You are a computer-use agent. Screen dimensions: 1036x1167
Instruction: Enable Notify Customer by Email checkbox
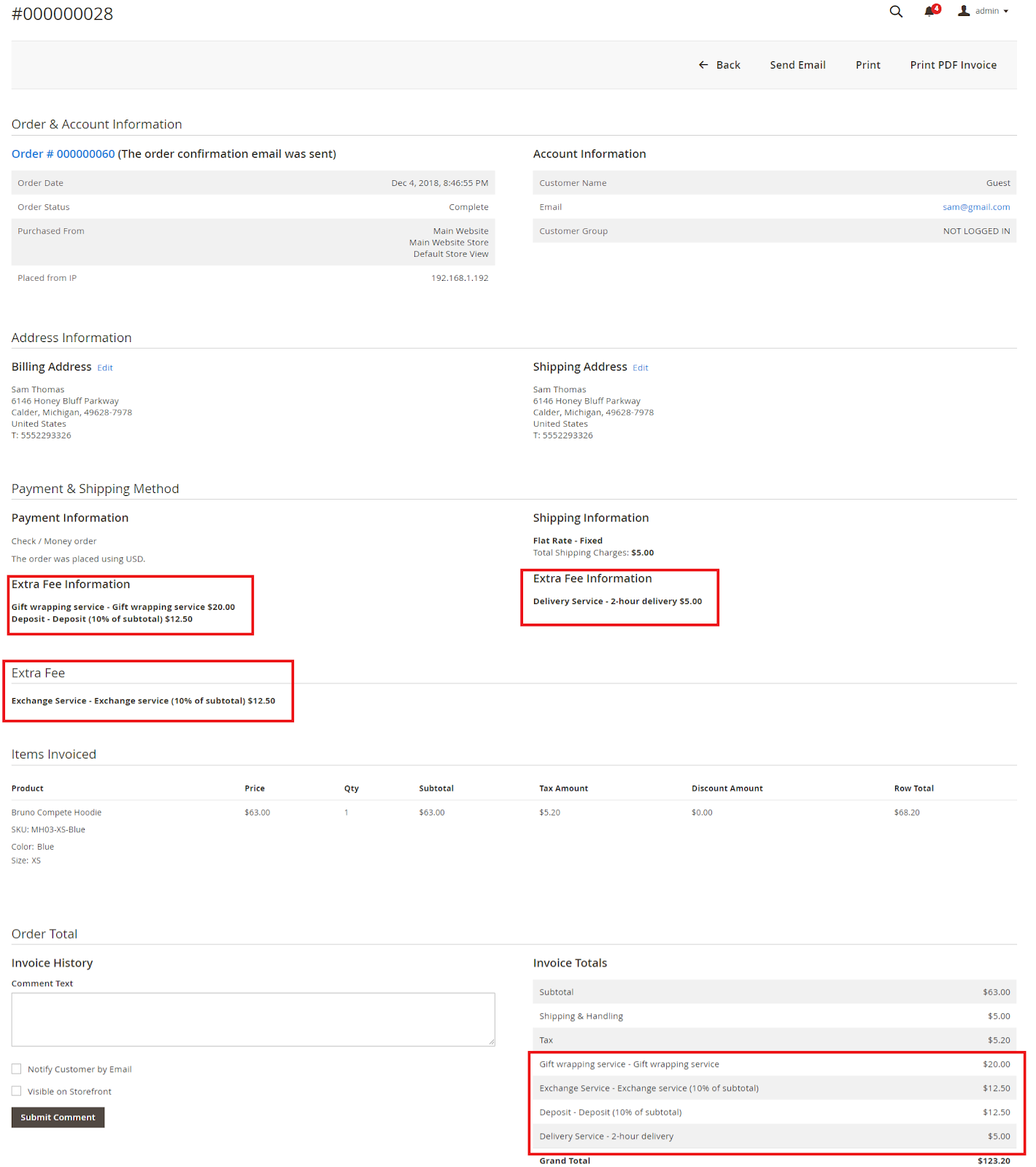pos(17,1069)
